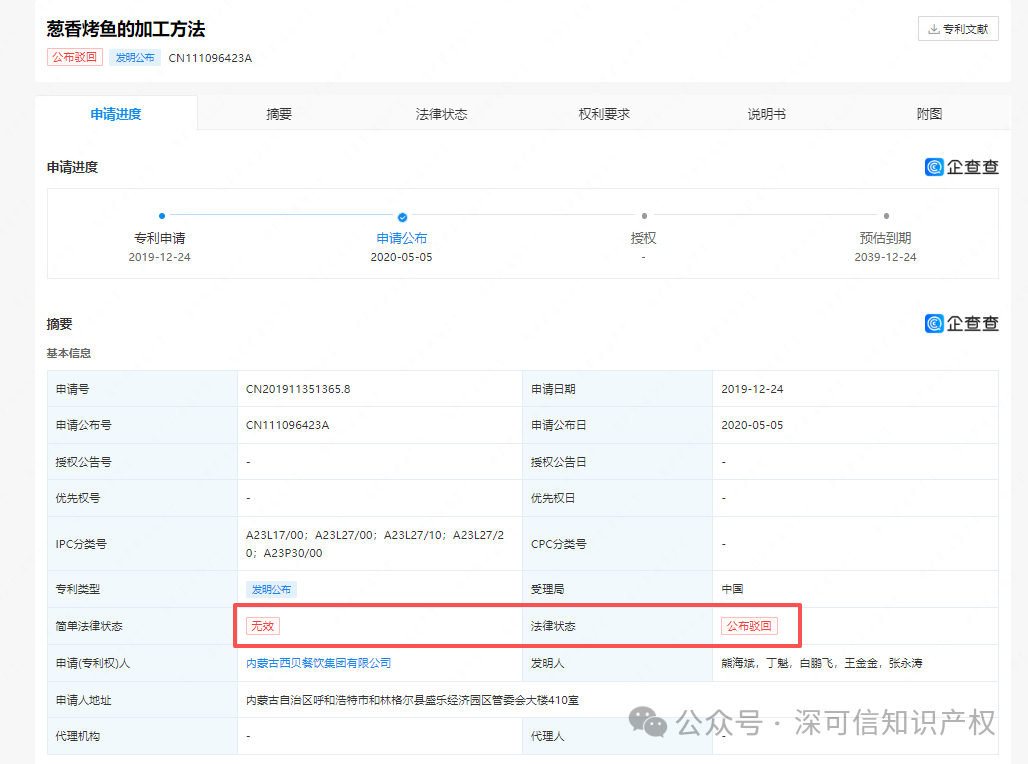
Task: Click the 专利申请 timeline dot
Action: coord(161,216)
